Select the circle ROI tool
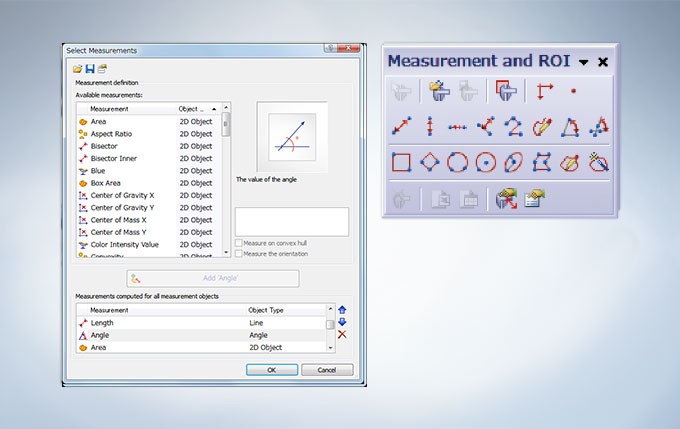680x429 pixels. (457, 161)
